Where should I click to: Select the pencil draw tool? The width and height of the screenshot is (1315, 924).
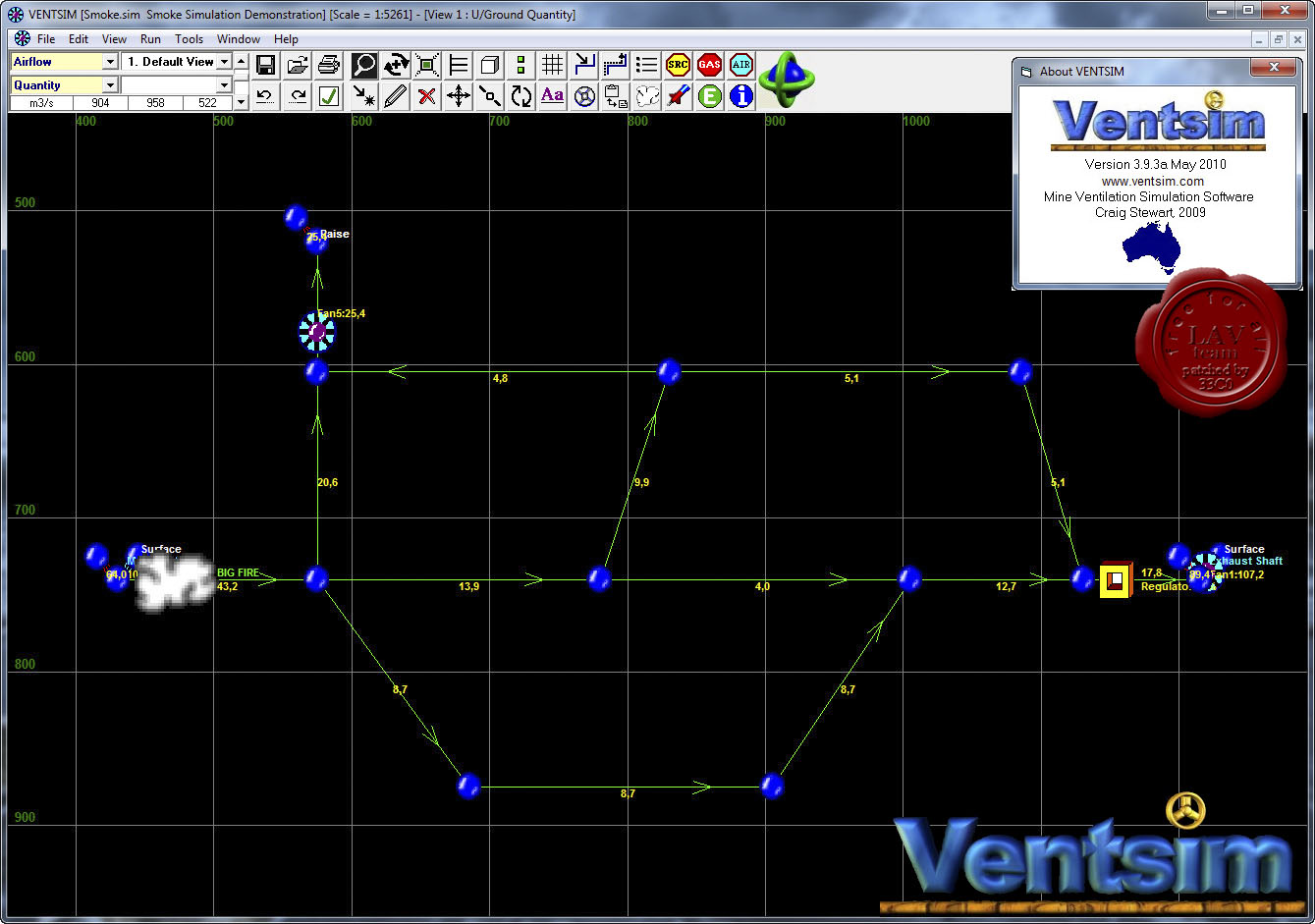[x=396, y=96]
